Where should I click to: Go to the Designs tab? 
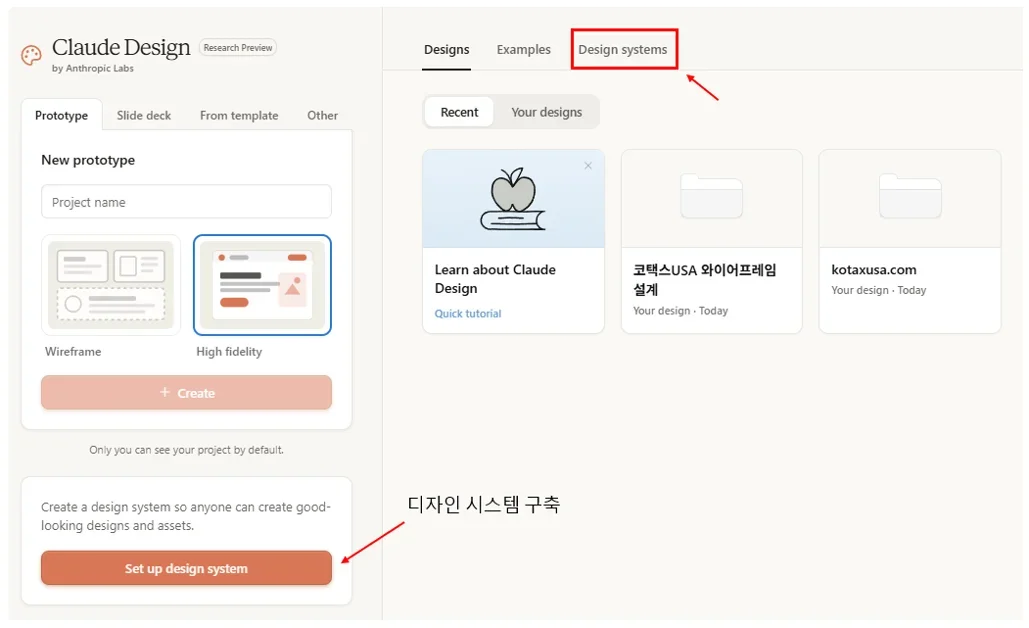[x=446, y=50]
